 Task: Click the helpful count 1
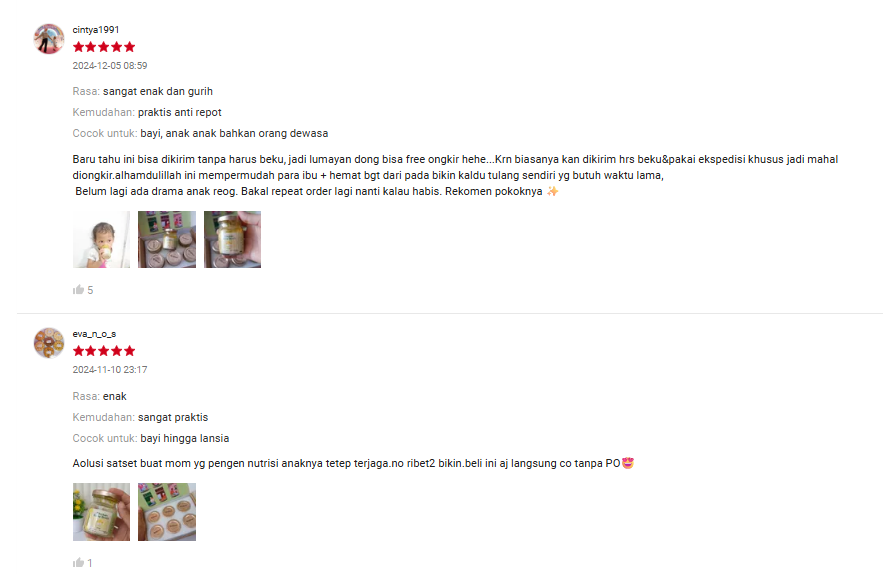tap(90, 563)
